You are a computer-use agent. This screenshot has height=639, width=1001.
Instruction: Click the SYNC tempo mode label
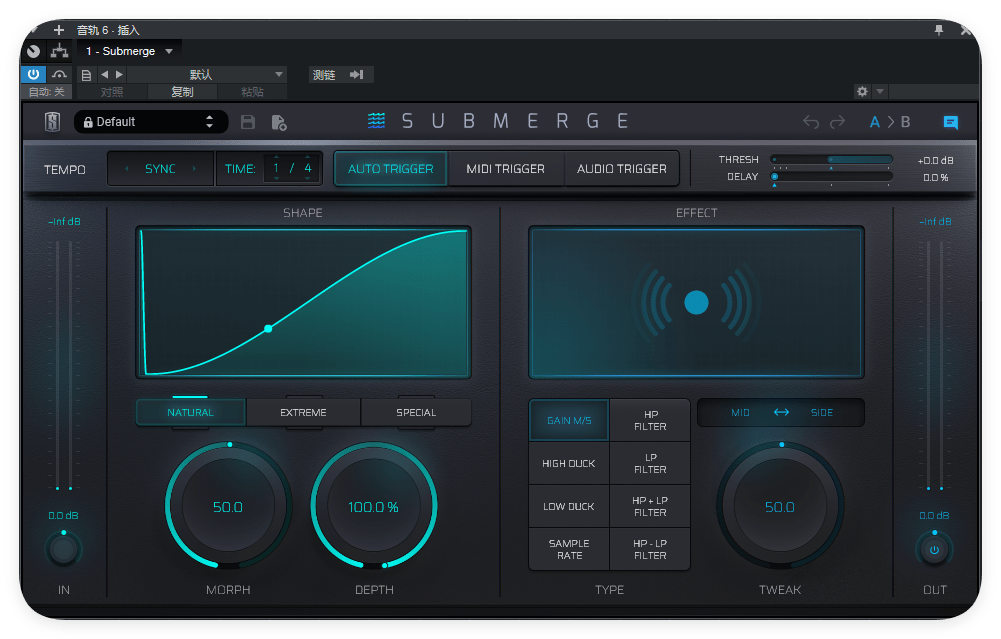(160, 169)
